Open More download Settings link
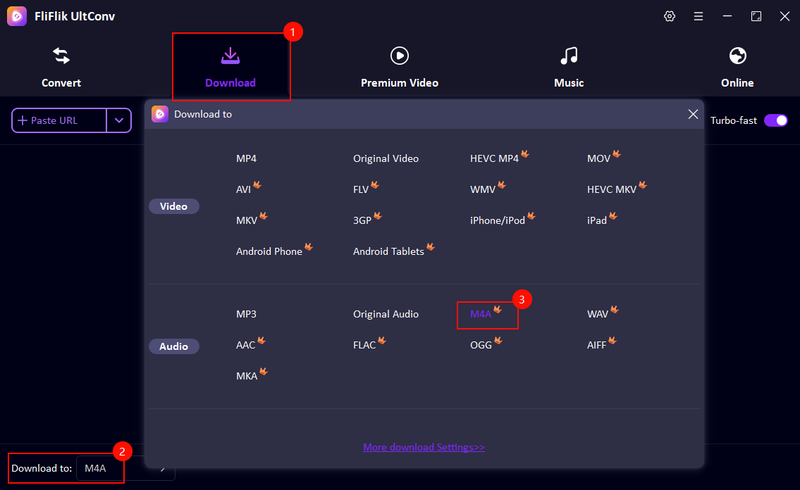Image resolution: width=800 pixels, height=490 pixels. coord(424,448)
